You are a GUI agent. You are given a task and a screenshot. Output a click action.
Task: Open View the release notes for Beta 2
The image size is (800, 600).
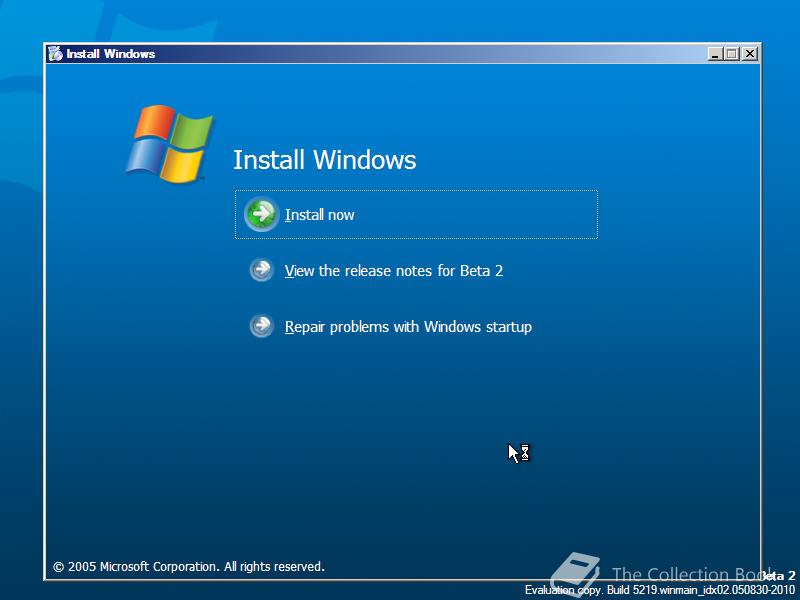[x=393, y=270]
